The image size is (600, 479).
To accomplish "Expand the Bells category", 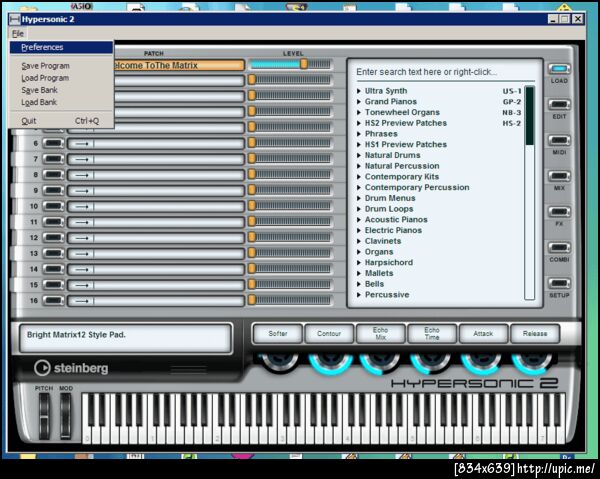I will (x=359, y=284).
